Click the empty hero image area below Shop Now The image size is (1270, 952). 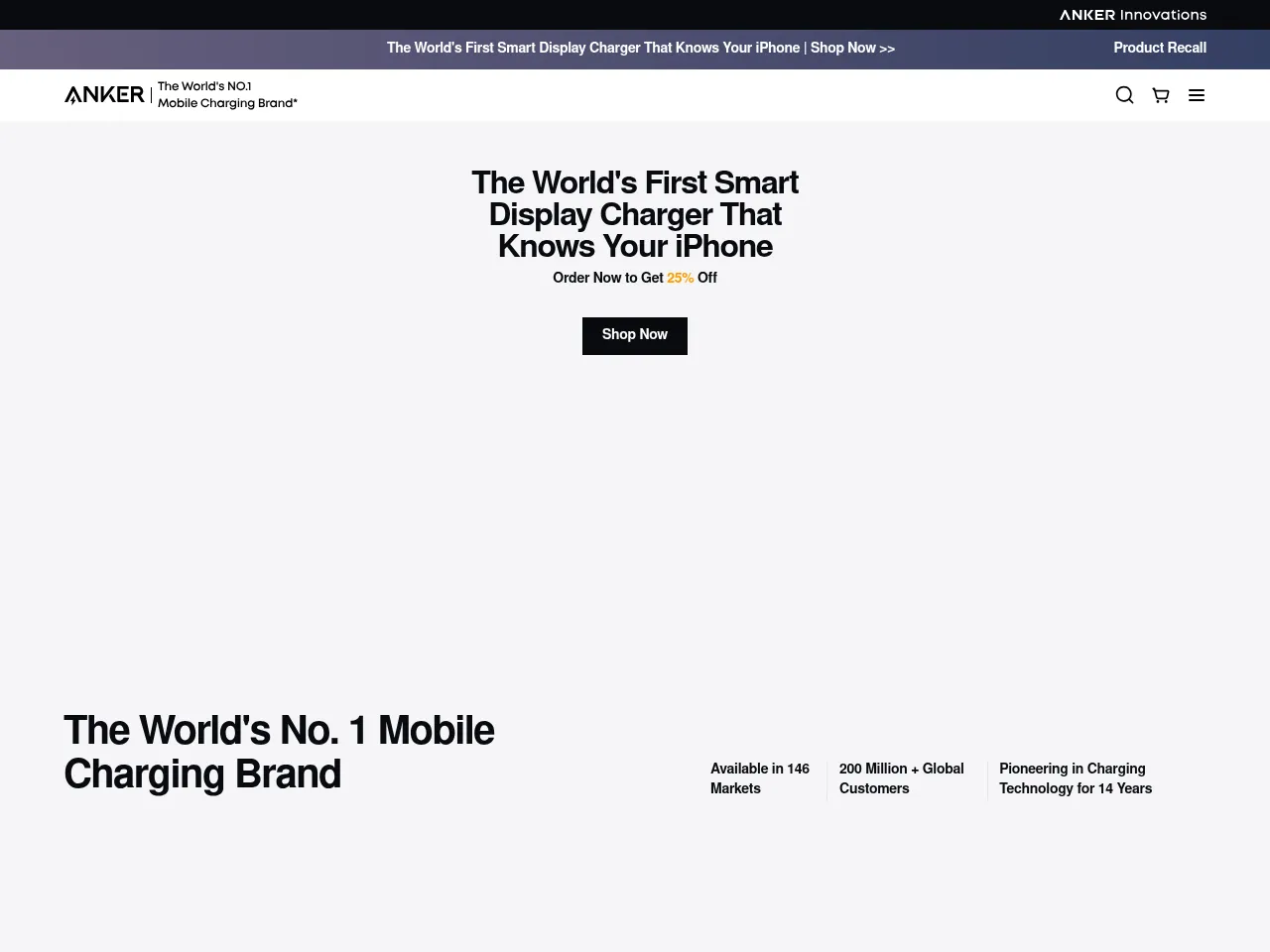click(x=635, y=516)
